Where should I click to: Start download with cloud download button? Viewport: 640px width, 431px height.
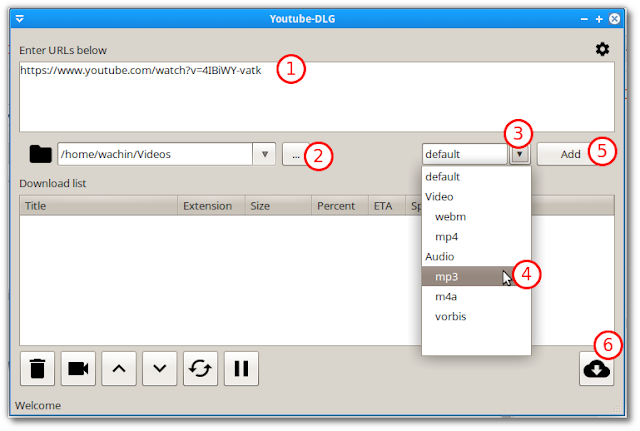(x=596, y=369)
